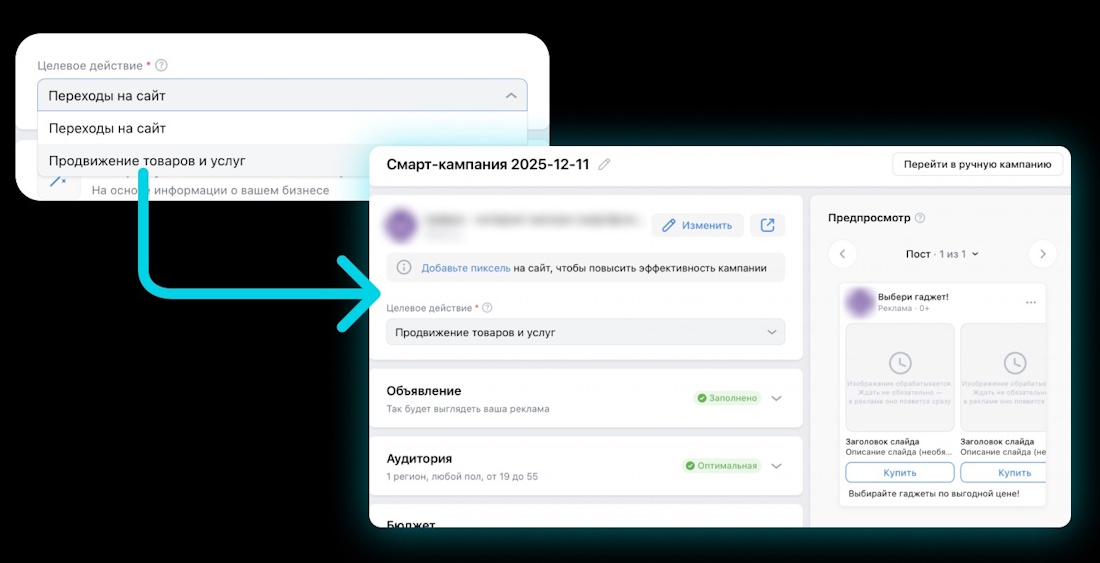Go to the previous preview with the left arrow
Screen dimensions: 1100x563
(842, 254)
